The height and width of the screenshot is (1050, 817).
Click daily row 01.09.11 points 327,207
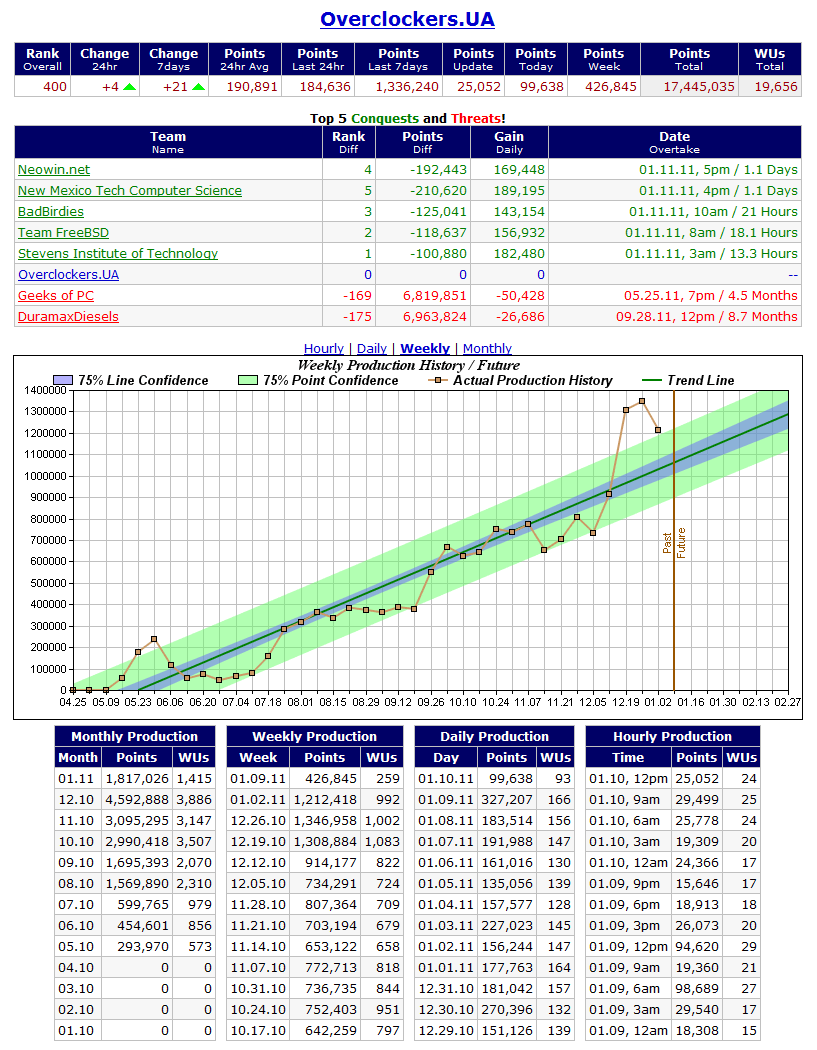coord(507,800)
